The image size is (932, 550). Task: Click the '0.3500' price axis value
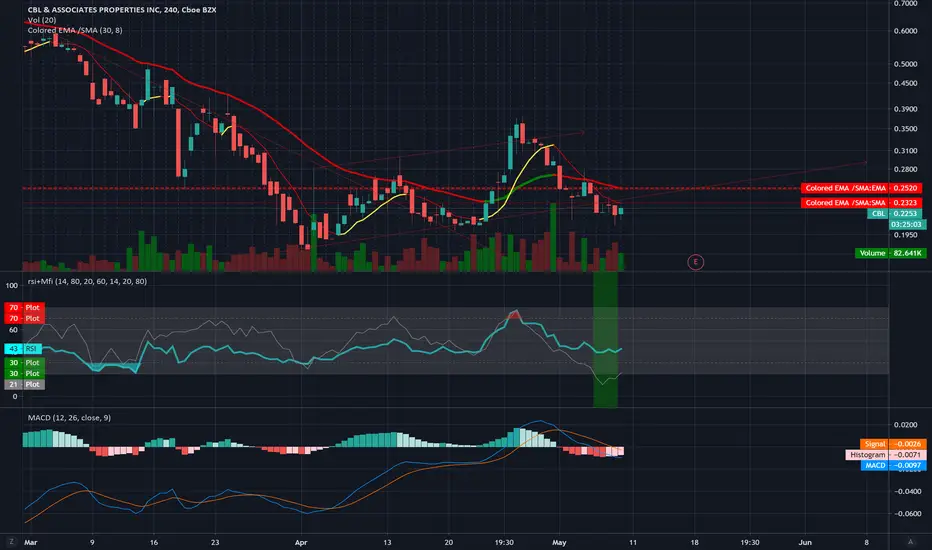click(x=905, y=128)
